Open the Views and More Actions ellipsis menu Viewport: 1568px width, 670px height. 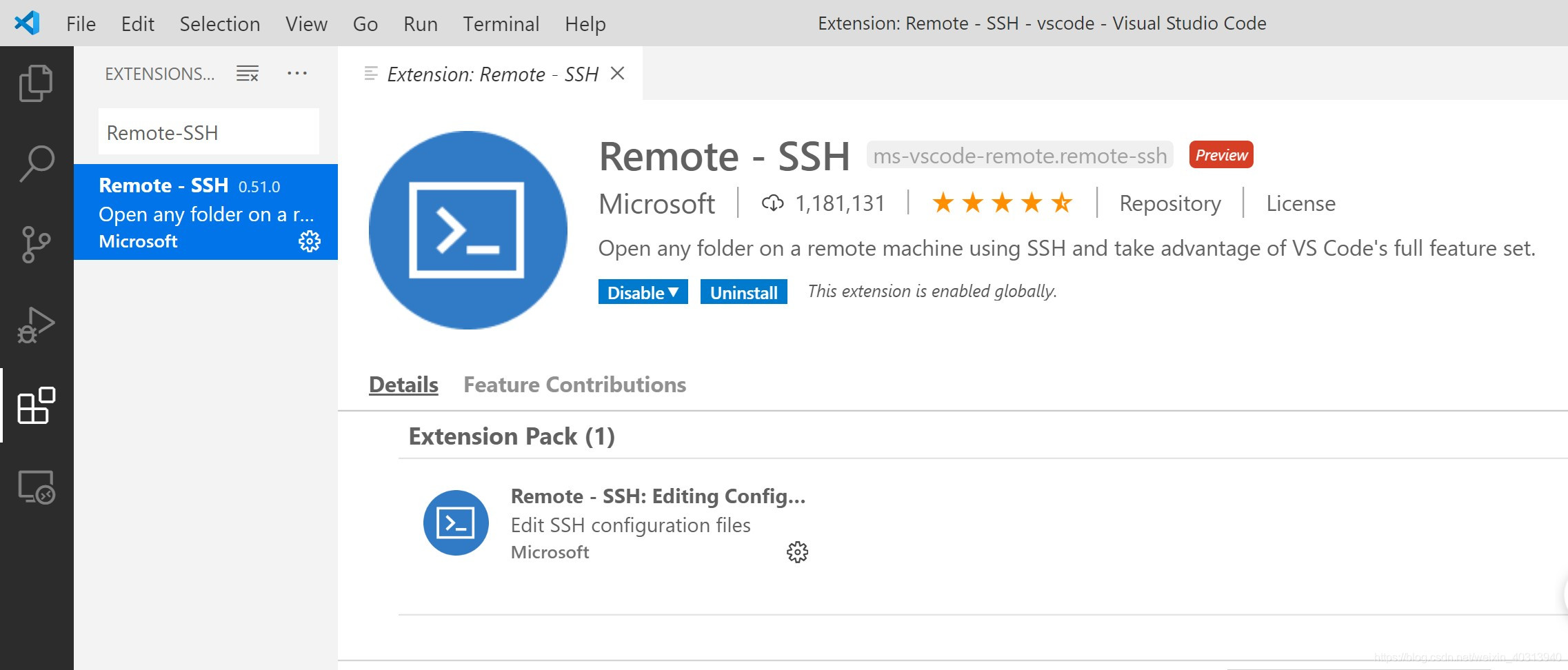point(296,73)
